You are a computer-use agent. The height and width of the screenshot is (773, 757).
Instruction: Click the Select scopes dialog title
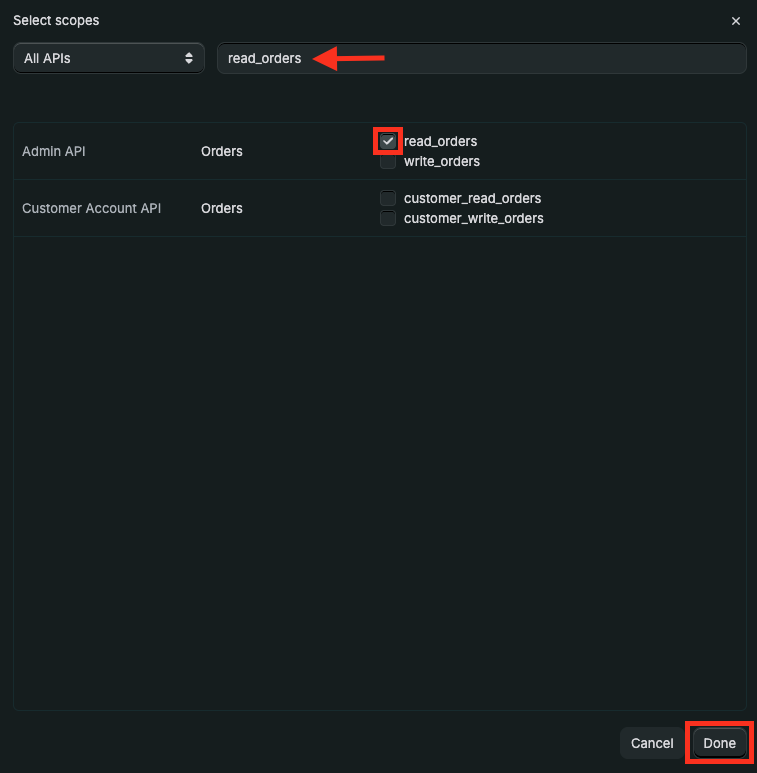[56, 21]
